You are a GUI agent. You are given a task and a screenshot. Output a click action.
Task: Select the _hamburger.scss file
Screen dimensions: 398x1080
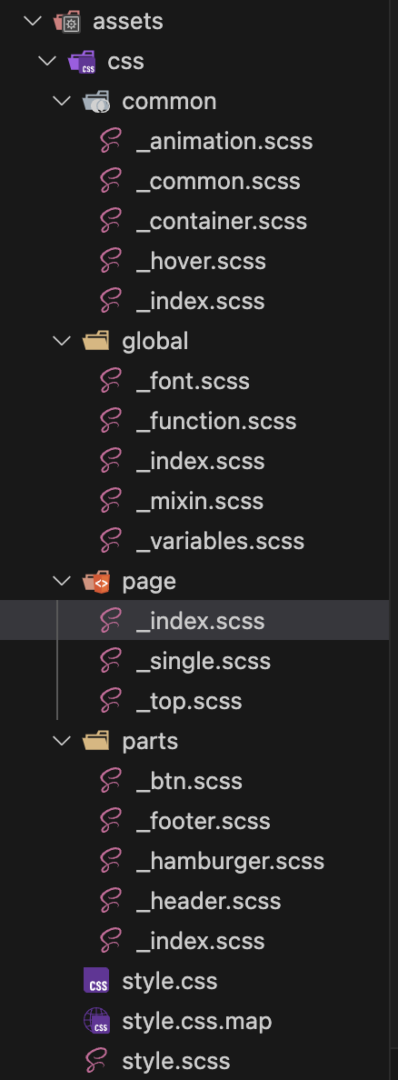tap(230, 861)
